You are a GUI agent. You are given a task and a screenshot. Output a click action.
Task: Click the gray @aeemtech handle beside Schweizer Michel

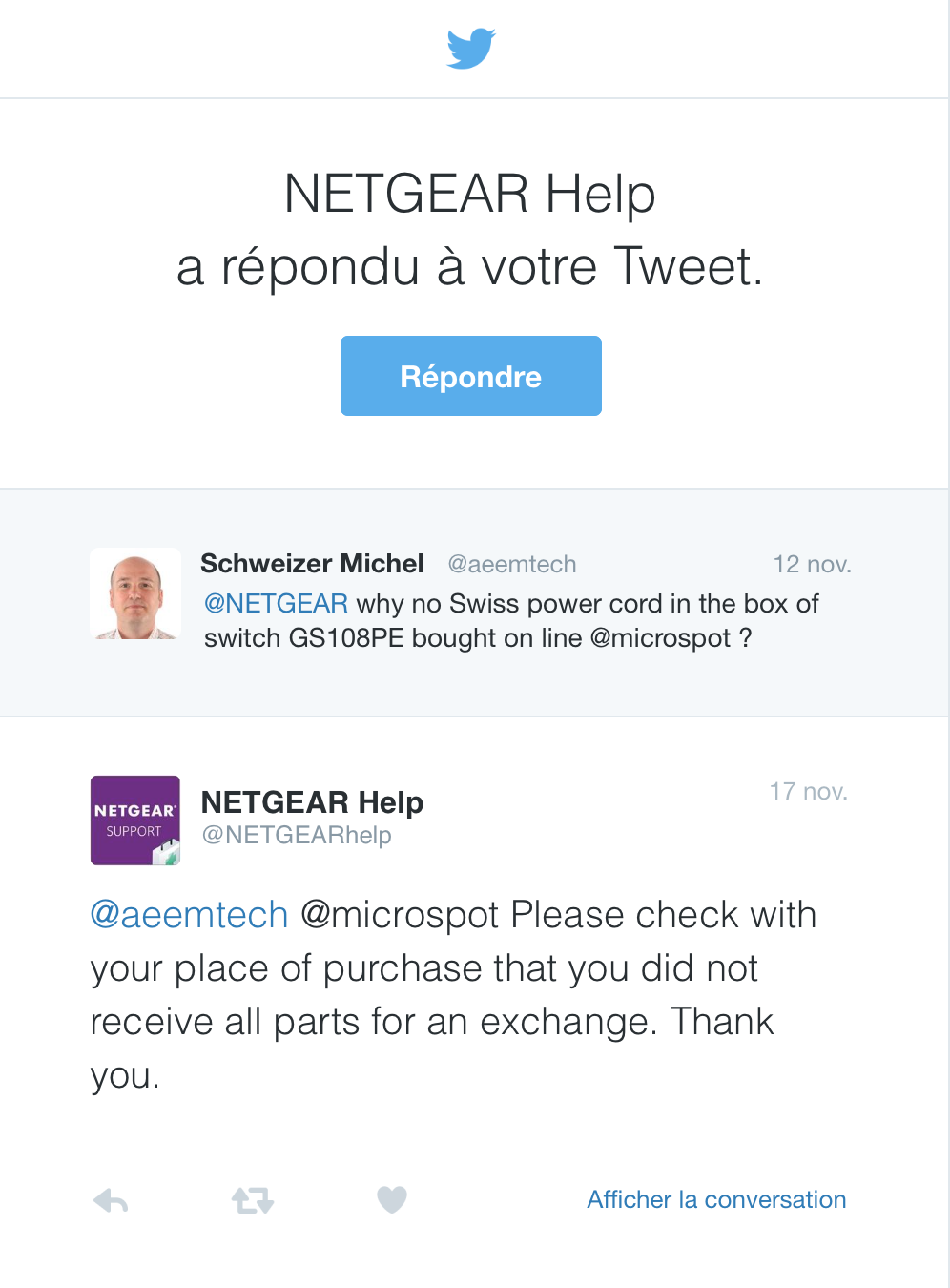pos(512,565)
